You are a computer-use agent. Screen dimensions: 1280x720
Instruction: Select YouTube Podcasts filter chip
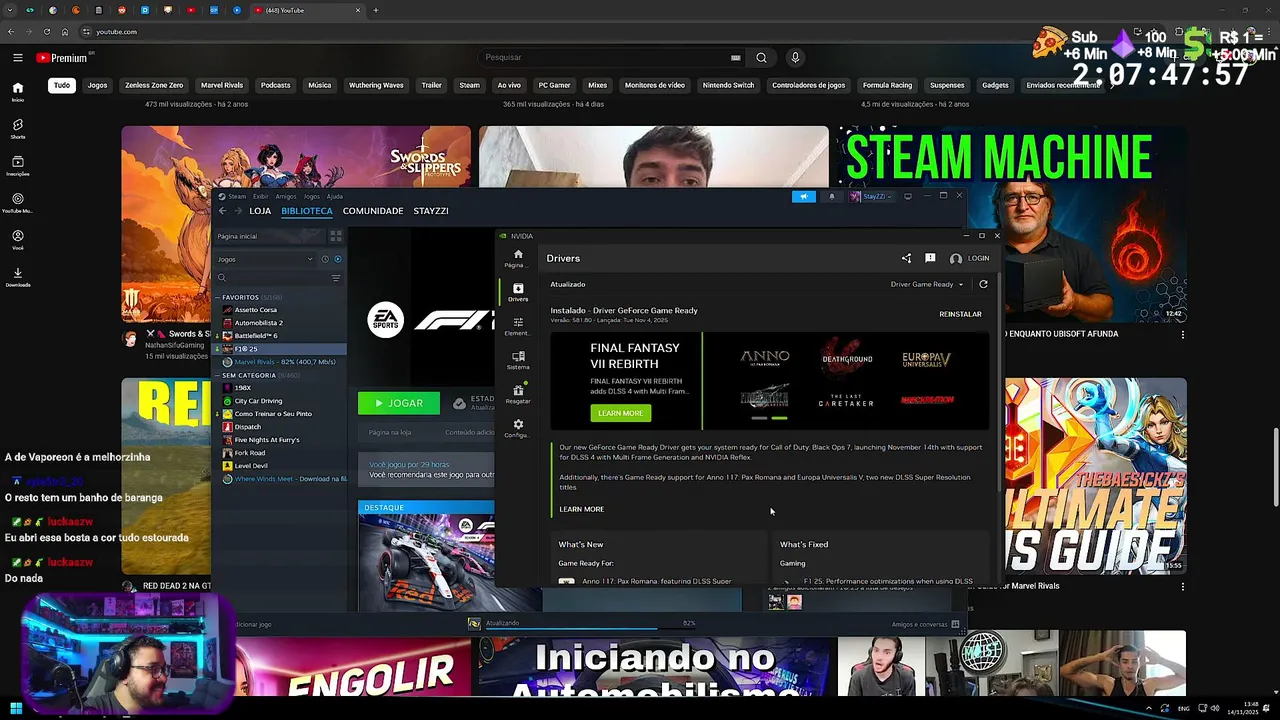tap(275, 85)
